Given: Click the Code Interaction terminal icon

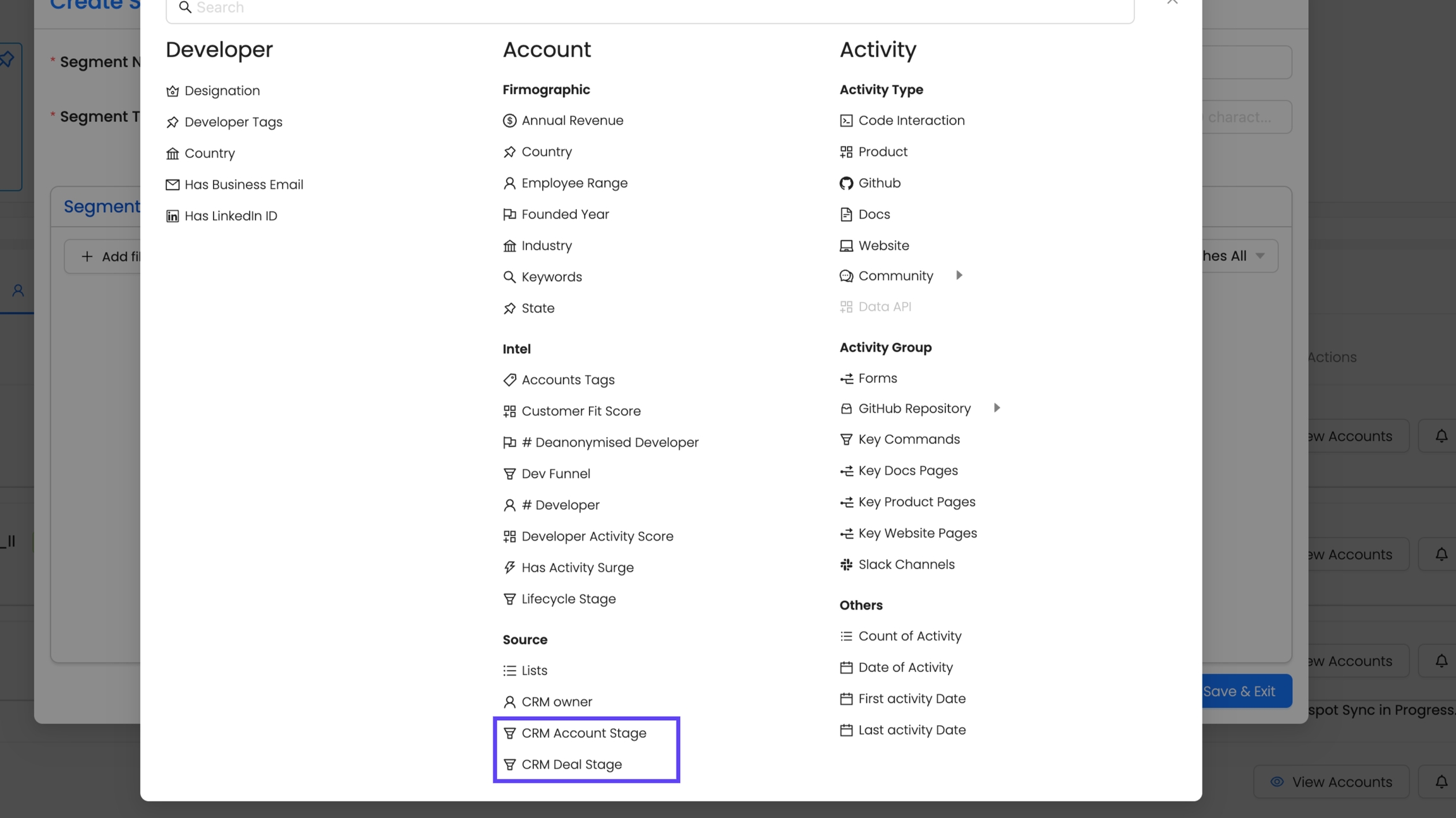Looking at the screenshot, I should point(846,121).
